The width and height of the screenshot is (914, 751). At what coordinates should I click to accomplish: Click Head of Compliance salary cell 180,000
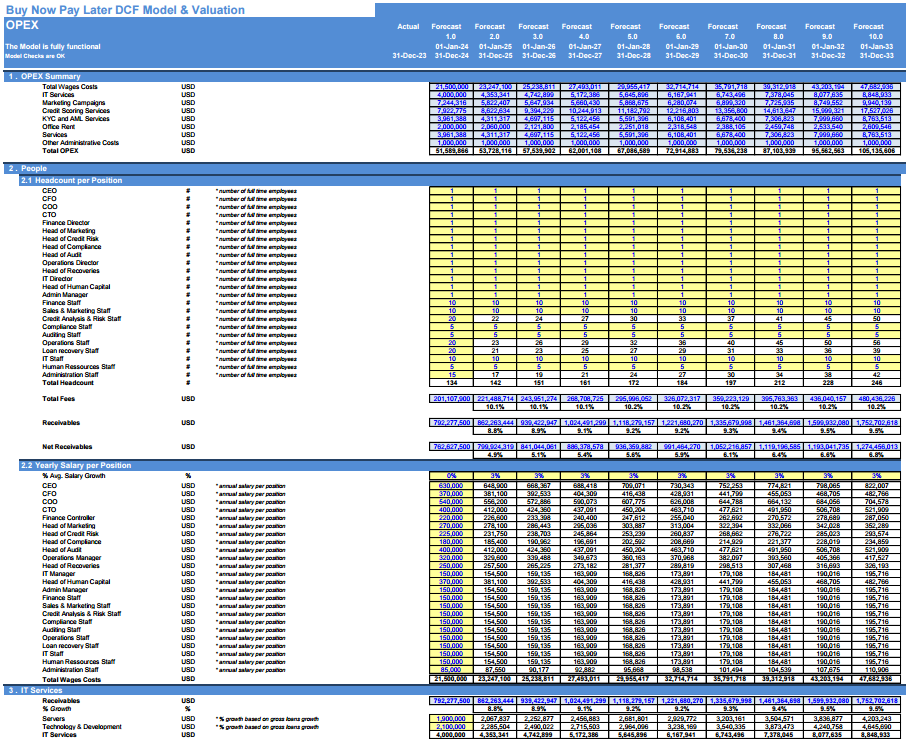(452, 542)
